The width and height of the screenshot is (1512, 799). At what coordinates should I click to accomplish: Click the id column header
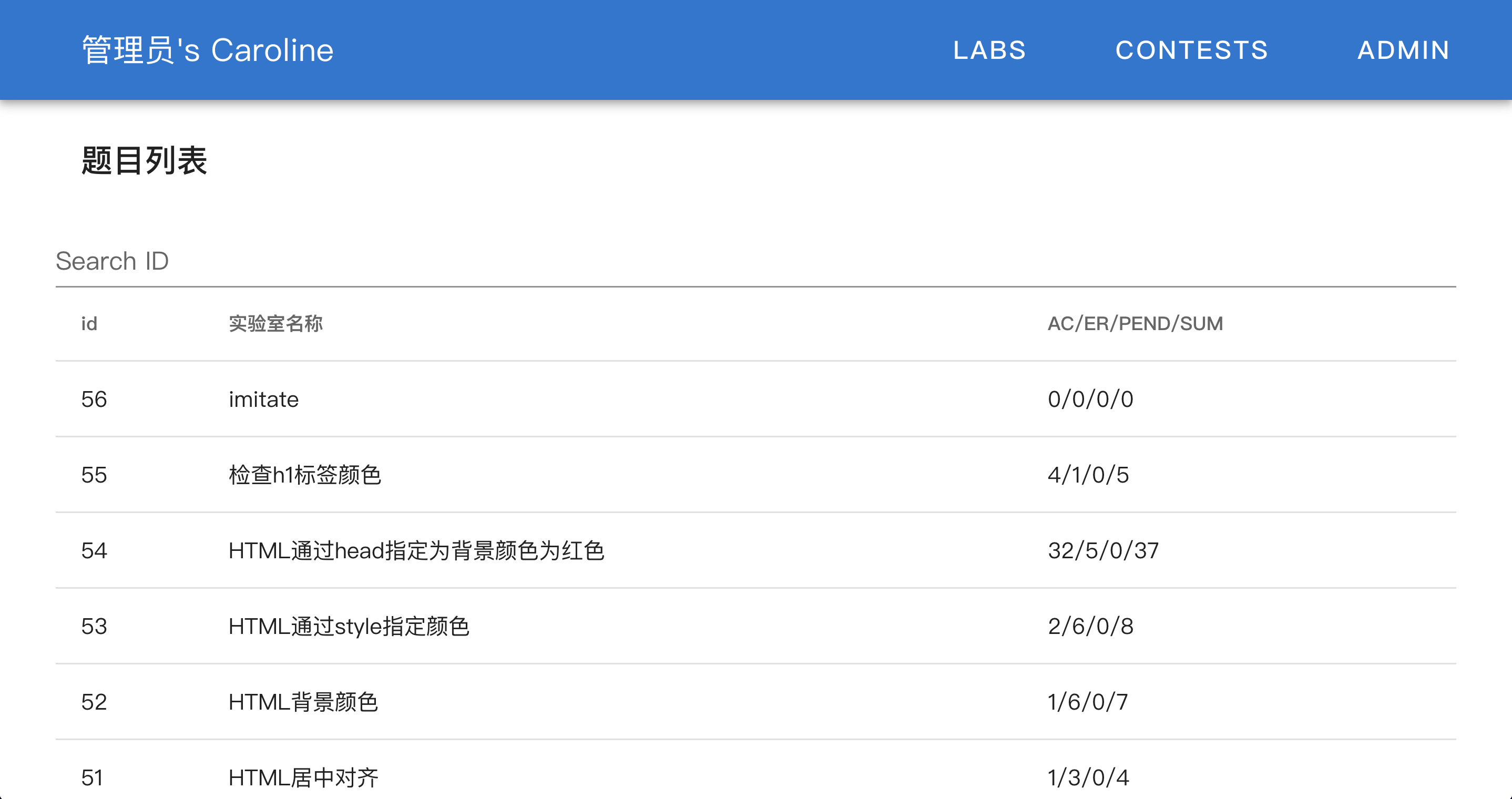point(89,323)
